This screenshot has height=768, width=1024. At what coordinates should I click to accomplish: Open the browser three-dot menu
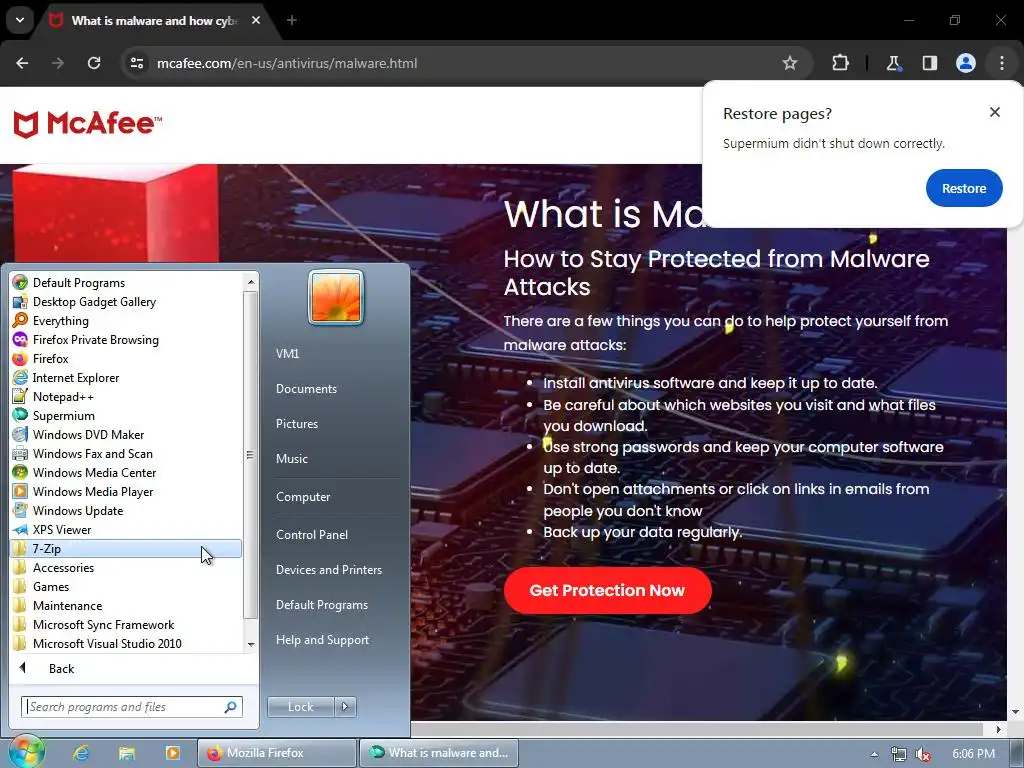pos(1002,63)
